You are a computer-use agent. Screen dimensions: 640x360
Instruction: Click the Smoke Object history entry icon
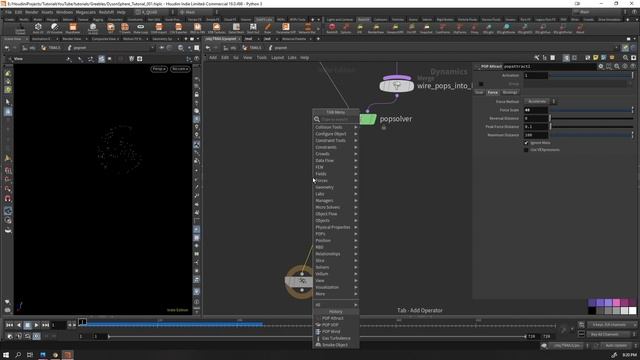click(318, 345)
